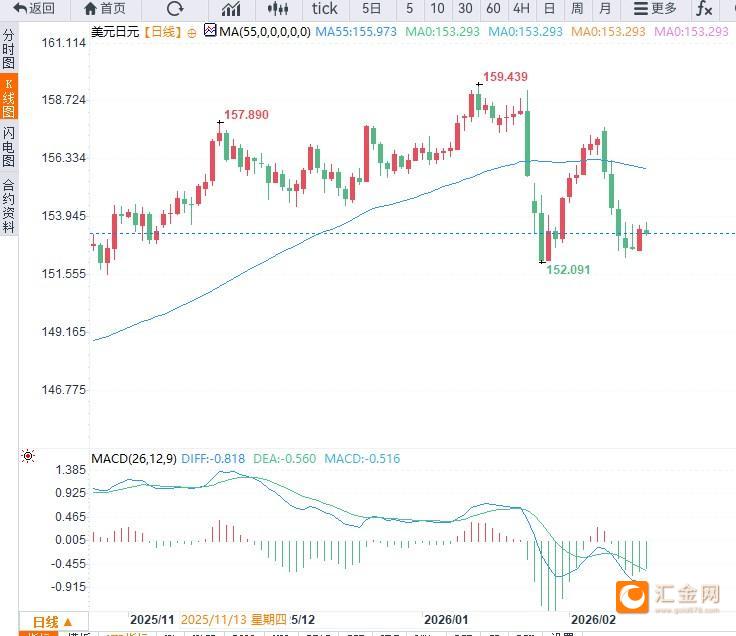Screen dimensions: 736x636
Task: Open MA indicator settings icon
Action: click(210, 31)
